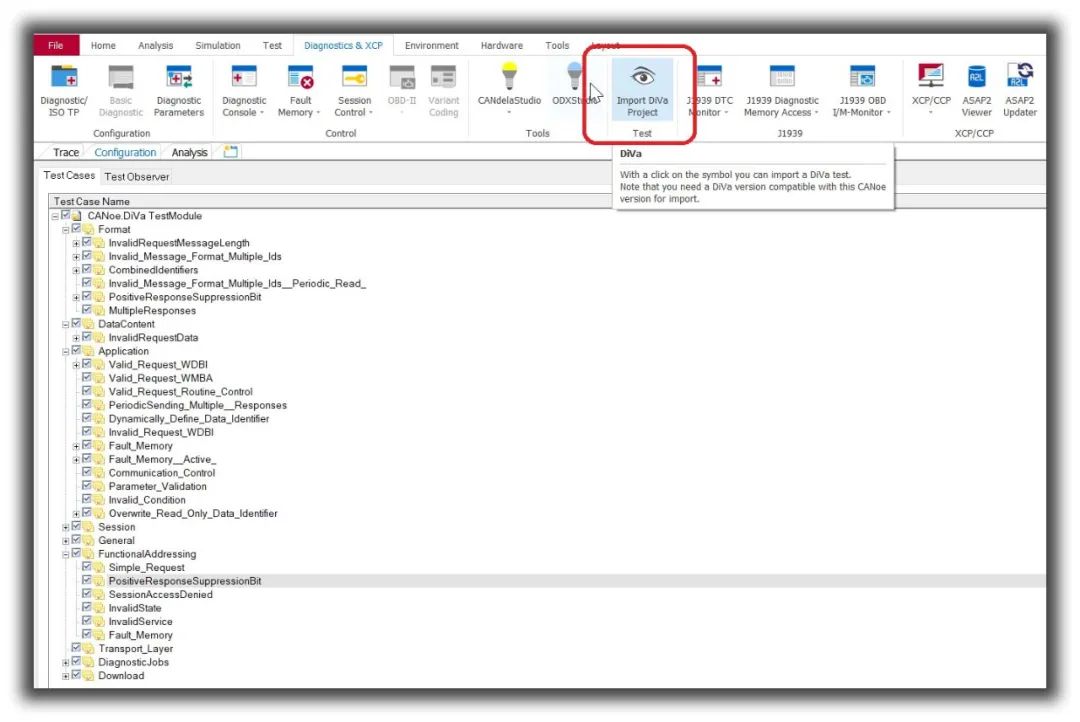Select the Parameter_Validation test case
Image resolution: width=1080 pixels, height=722 pixels.
pos(157,486)
